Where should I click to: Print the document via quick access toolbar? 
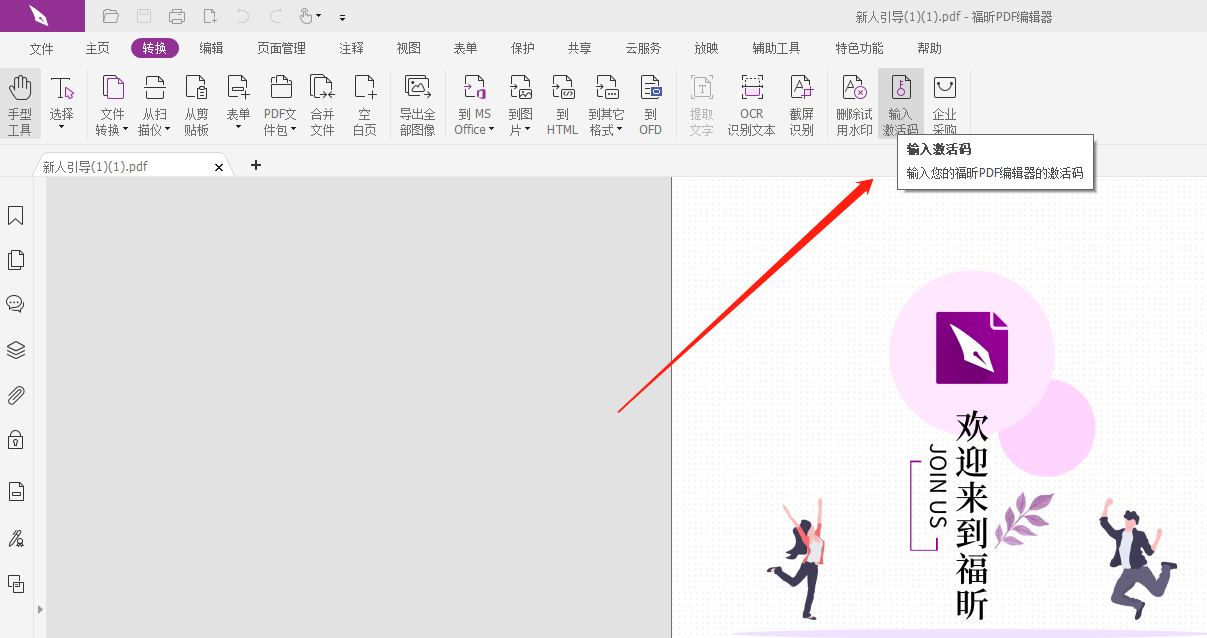pyautogui.click(x=177, y=16)
